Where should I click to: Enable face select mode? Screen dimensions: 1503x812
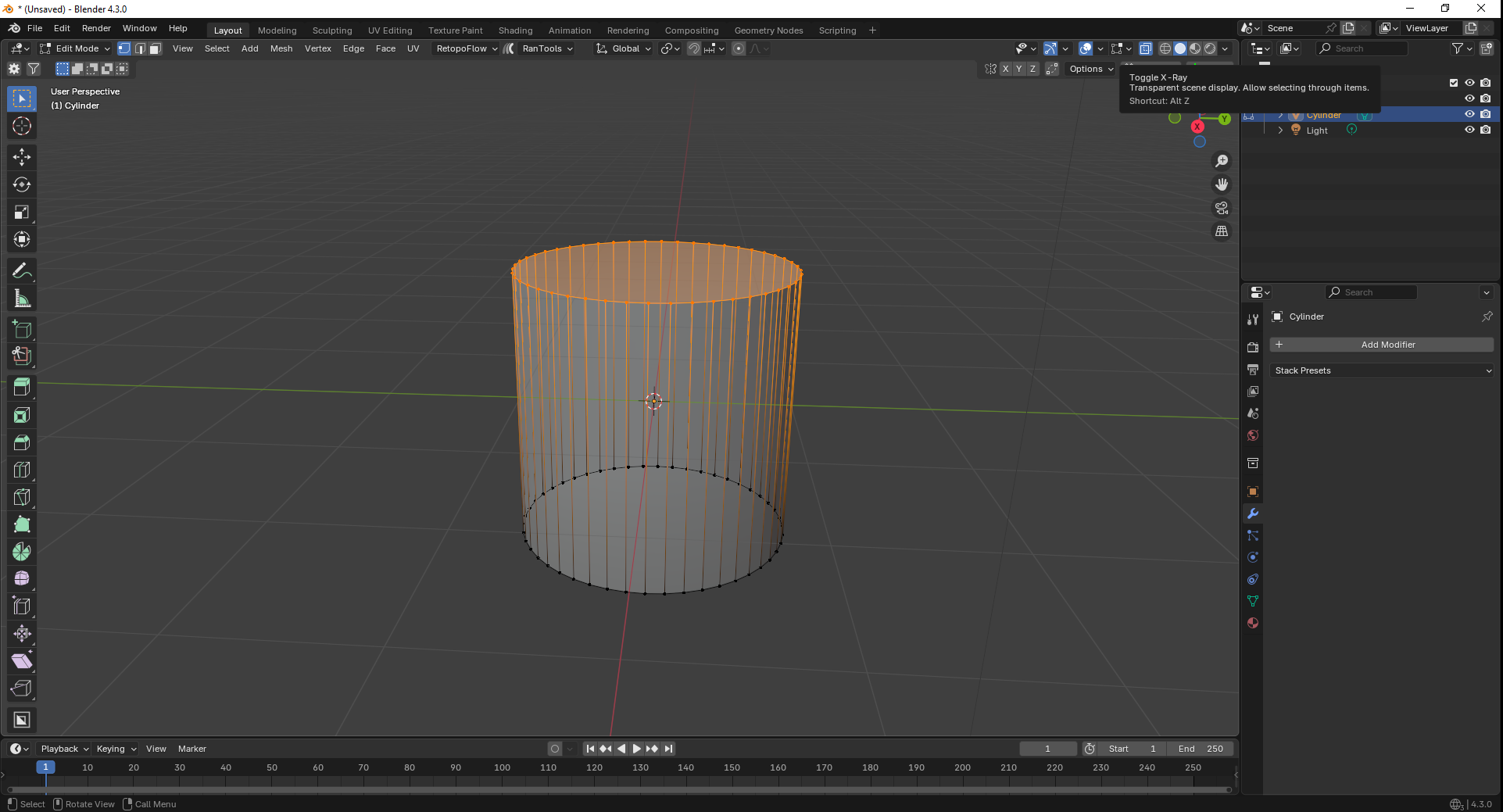pos(156,48)
